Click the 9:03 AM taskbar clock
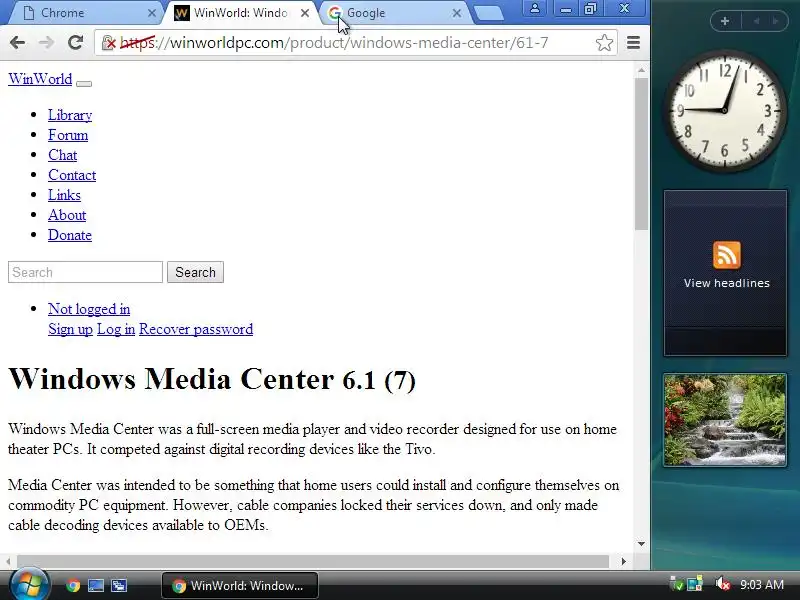This screenshot has height=600, width=800. click(x=762, y=585)
